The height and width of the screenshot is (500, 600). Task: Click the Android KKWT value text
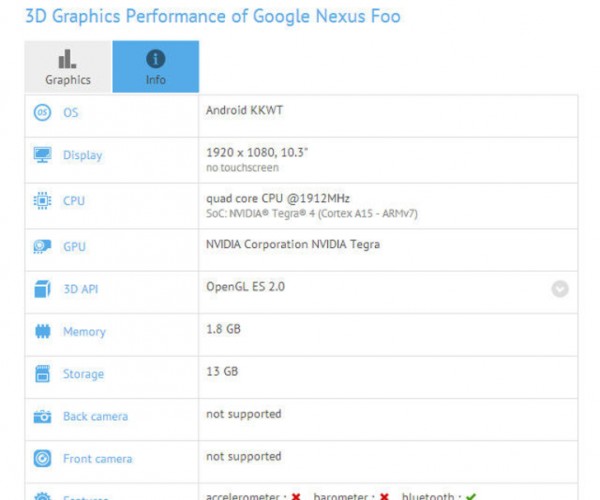(244, 110)
